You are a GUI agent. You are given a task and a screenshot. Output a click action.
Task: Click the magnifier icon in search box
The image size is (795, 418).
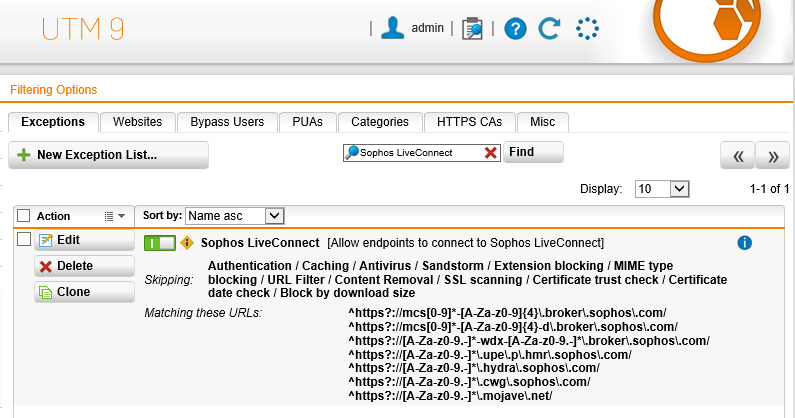pos(351,153)
